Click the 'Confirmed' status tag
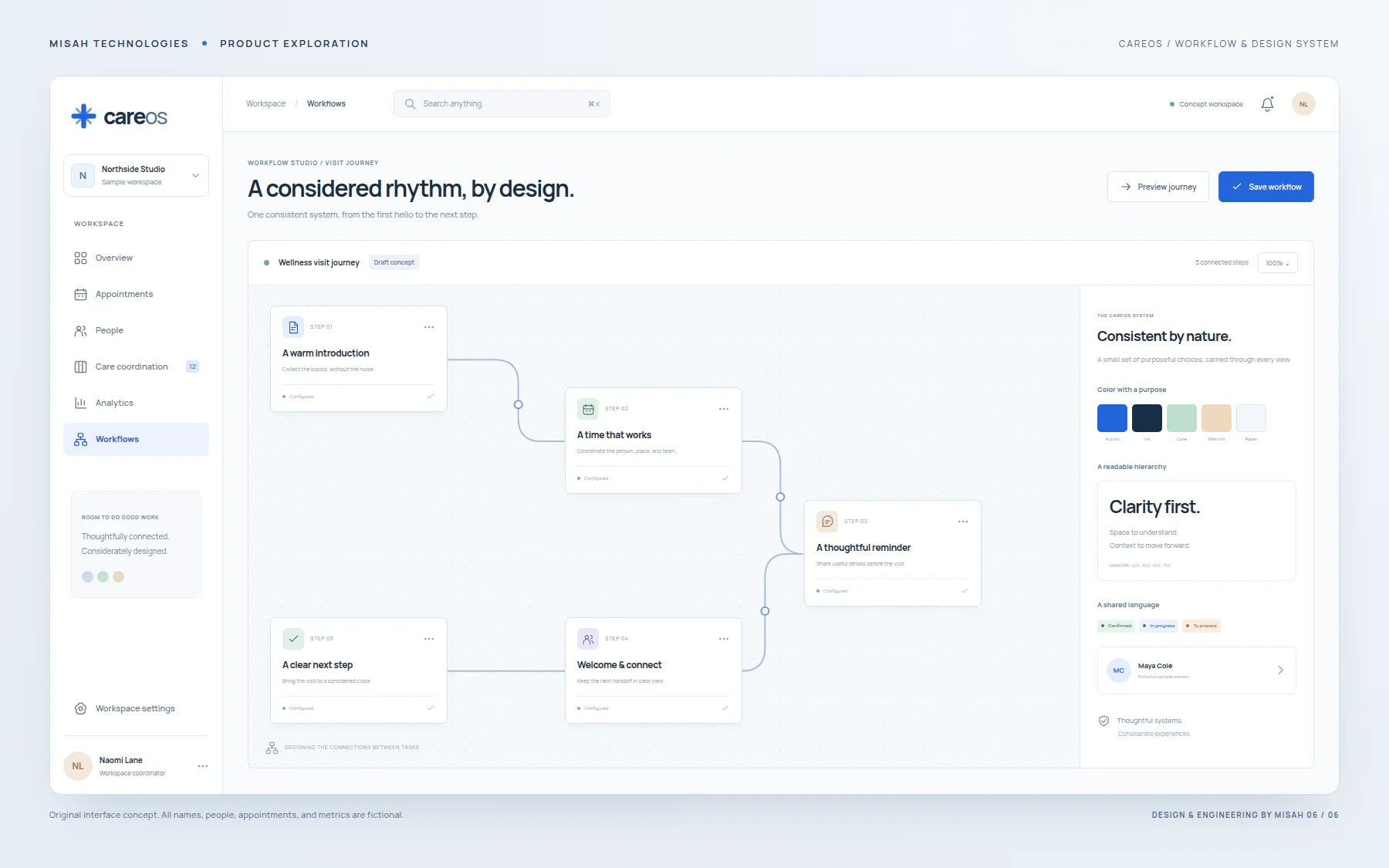The image size is (1389, 868). click(x=1117, y=626)
